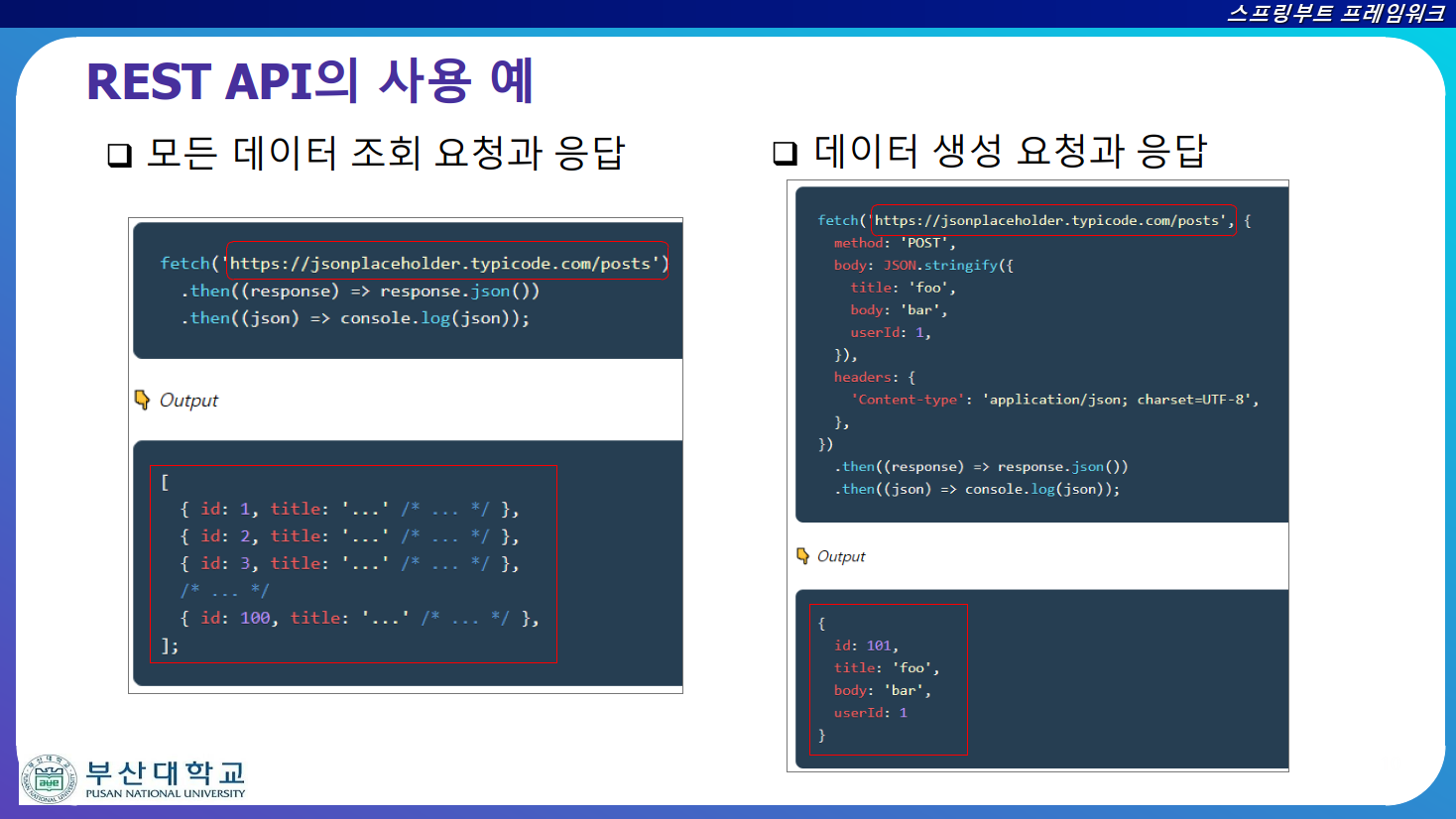Select the output row with id: 2
This screenshot has width=1456, height=819.
(x=349, y=536)
